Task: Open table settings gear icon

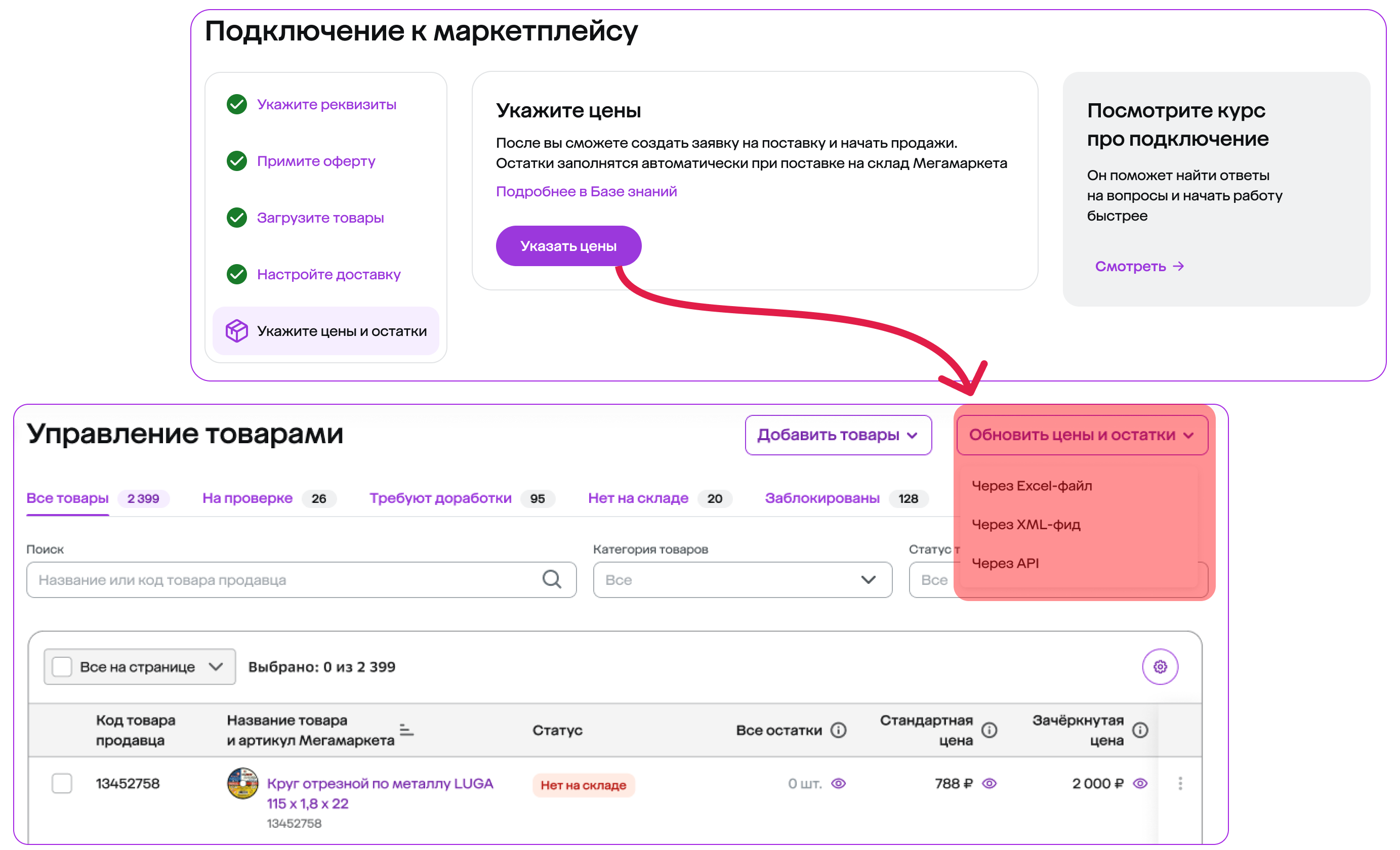Action: 1160,666
